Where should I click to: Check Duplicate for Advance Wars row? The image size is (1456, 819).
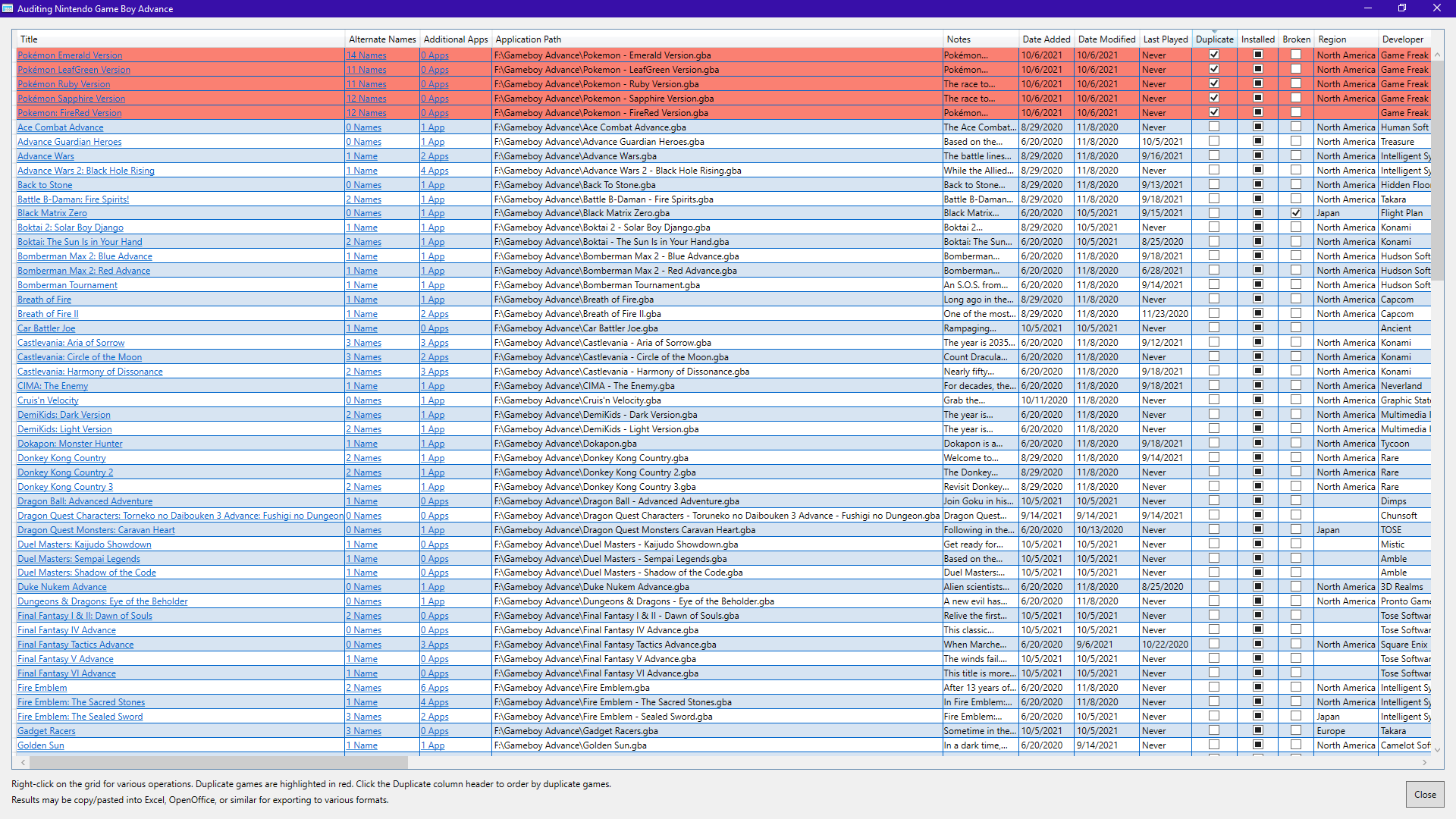click(1214, 155)
